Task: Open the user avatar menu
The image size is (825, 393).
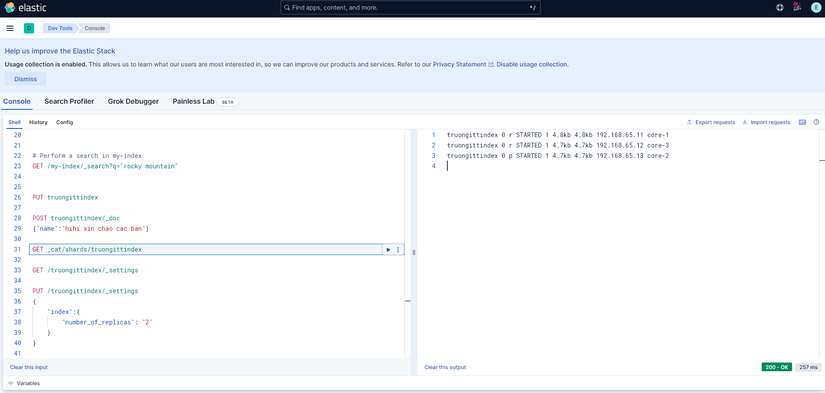Action: (x=816, y=8)
